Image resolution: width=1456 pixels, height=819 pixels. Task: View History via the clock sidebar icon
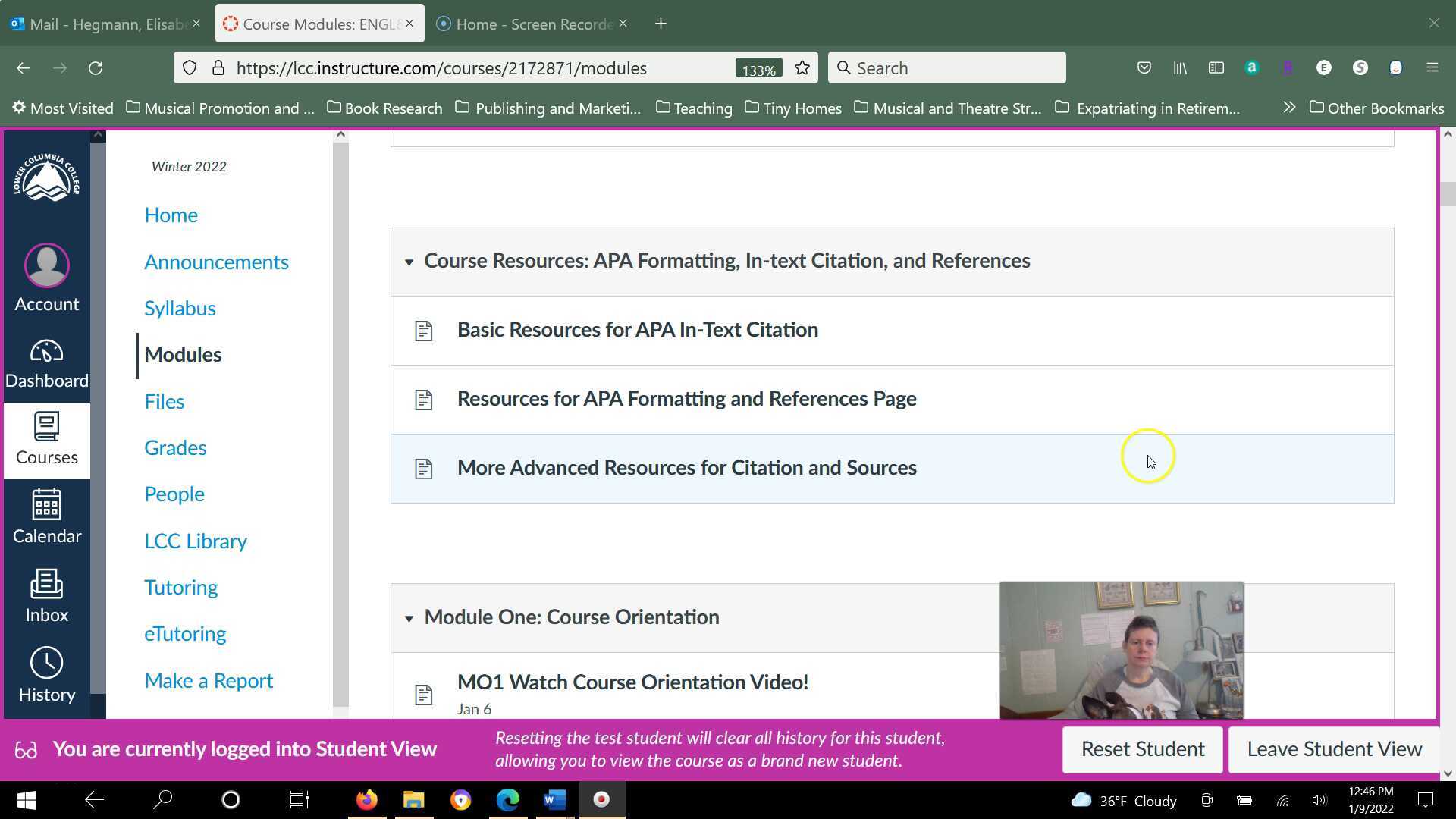[46, 671]
